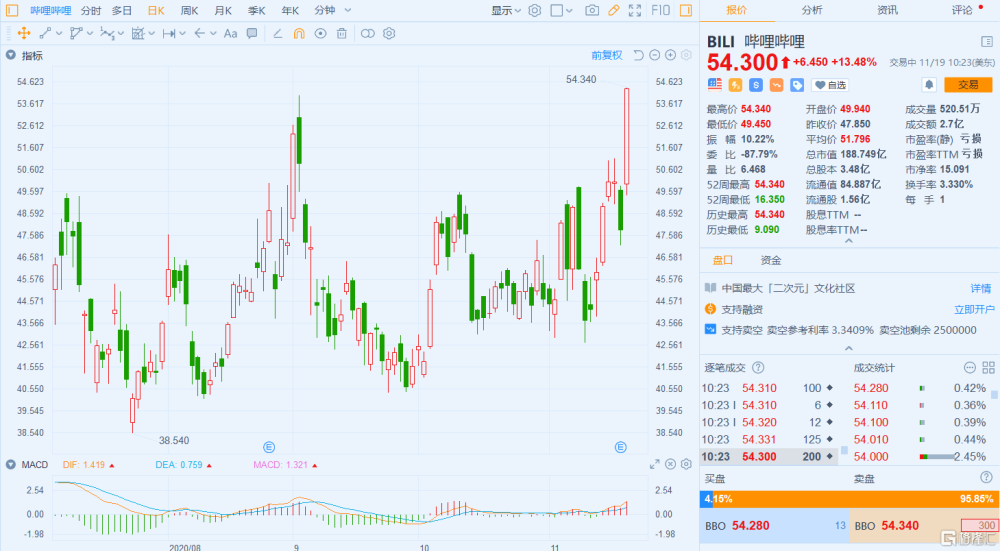
Task: Switch 成交统计 to grid view
Action: tap(989, 367)
